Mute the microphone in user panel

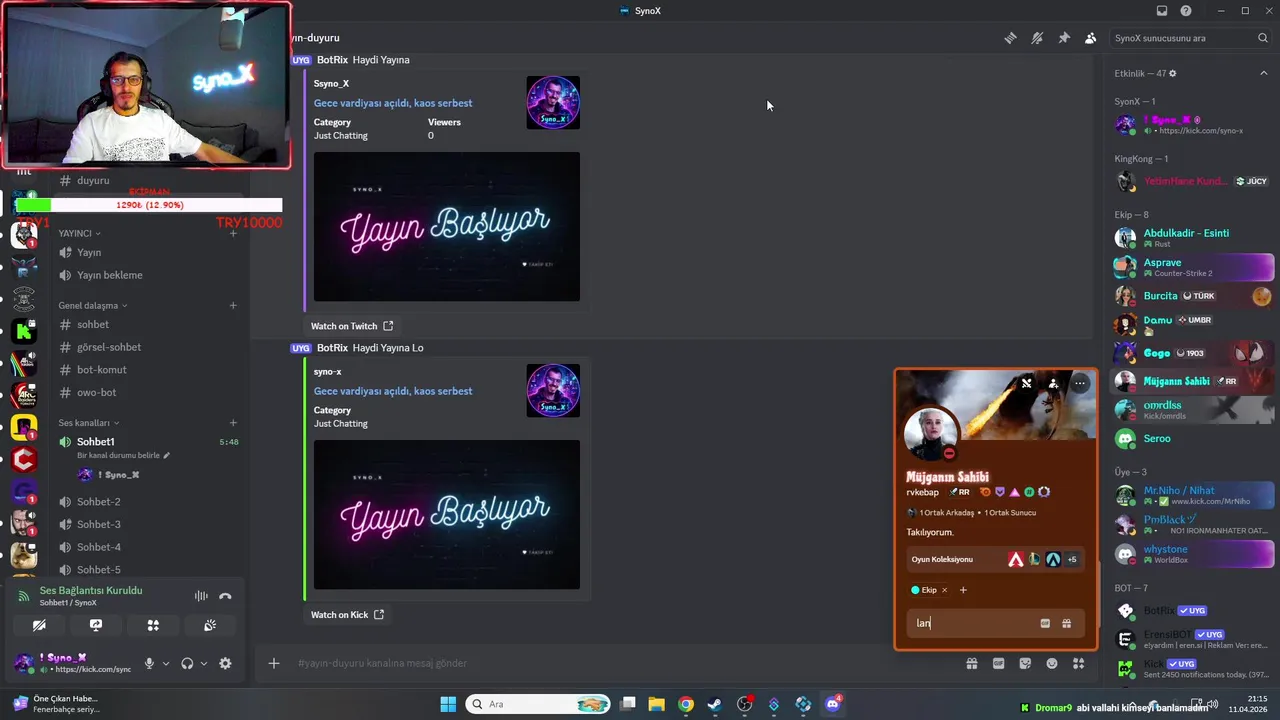[x=149, y=663]
